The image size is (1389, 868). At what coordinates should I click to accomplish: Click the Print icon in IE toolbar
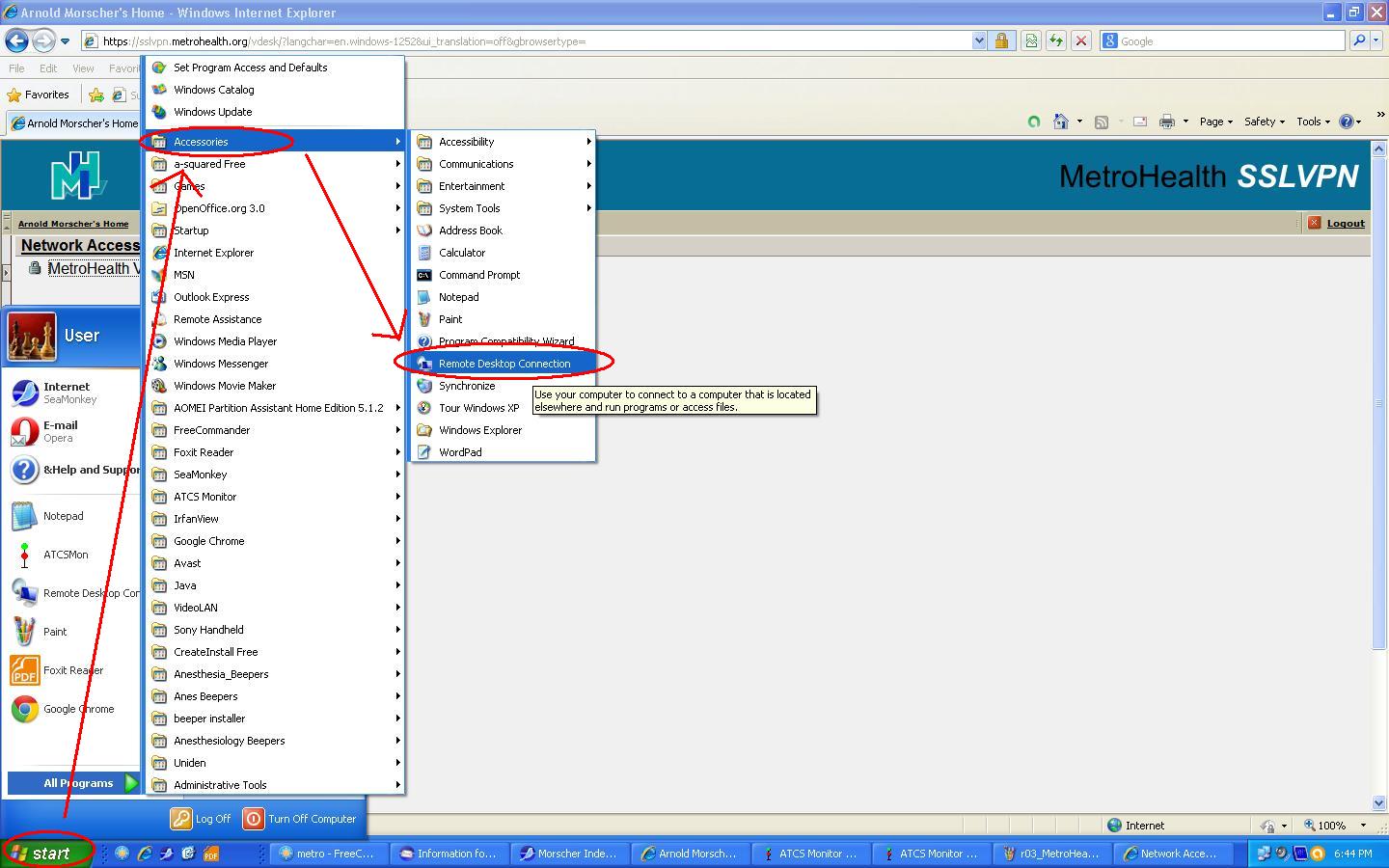click(x=1166, y=122)
